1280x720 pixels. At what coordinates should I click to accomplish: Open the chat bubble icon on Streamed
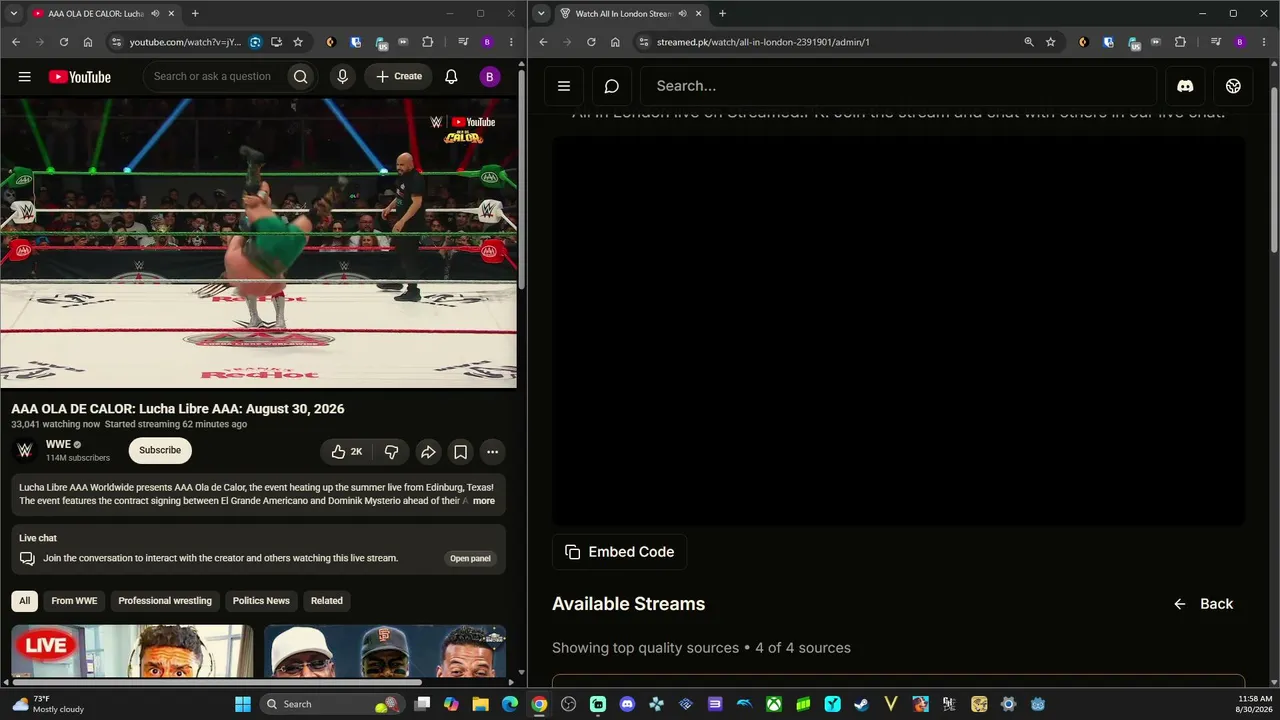(612, 86)
